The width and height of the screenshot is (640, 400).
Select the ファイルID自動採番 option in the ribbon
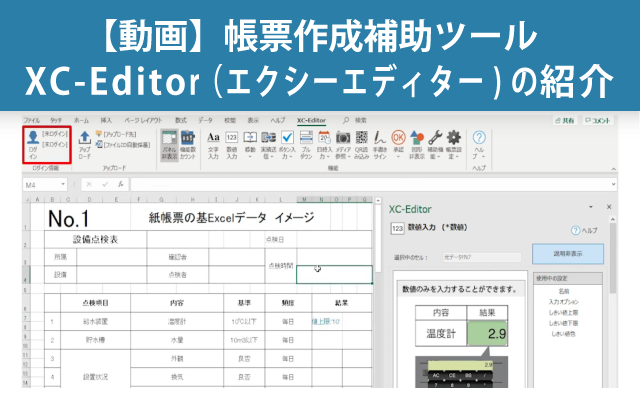tap(123, 144)
